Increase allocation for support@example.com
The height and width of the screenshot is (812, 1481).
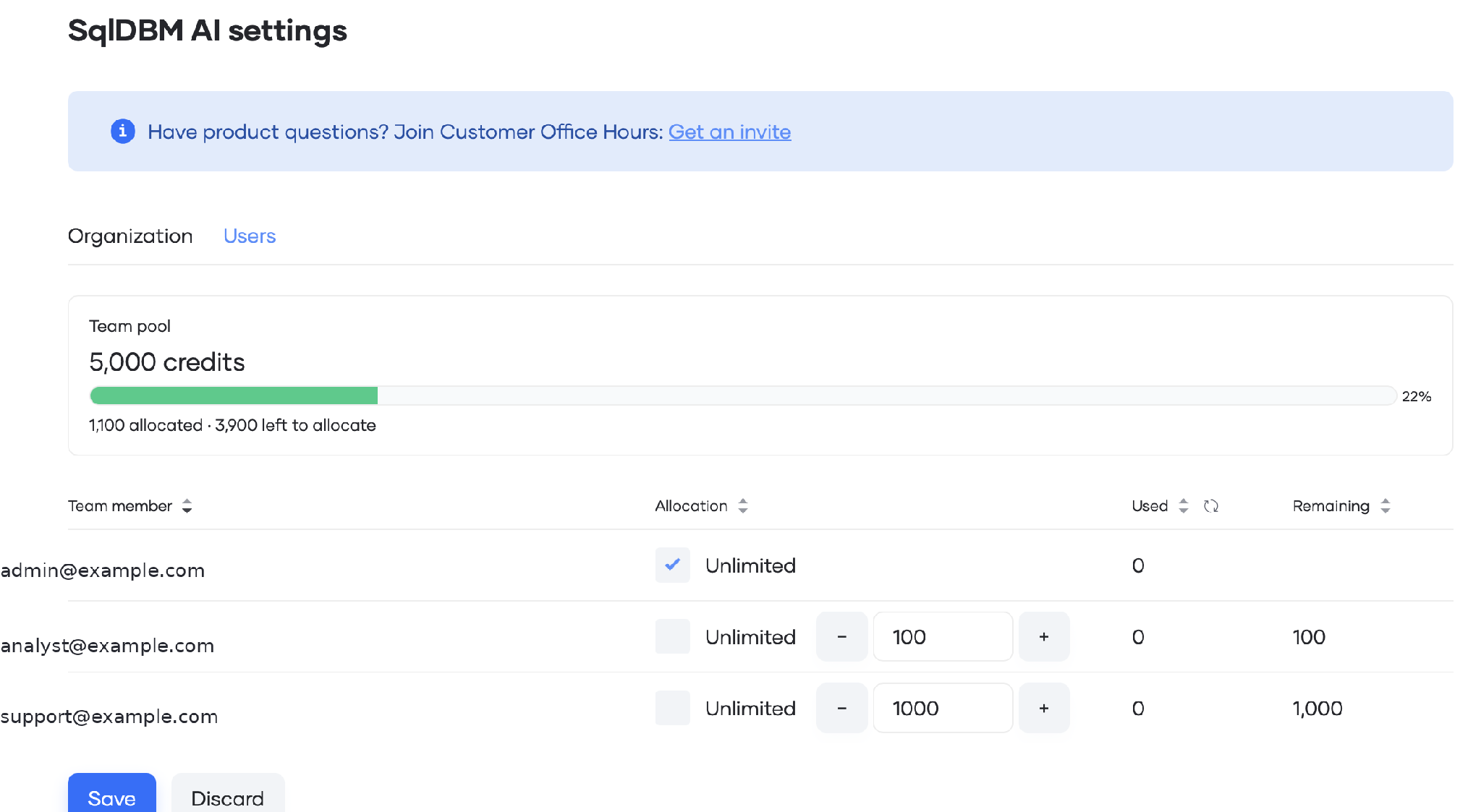pyautogui.click(x=1044, y=708)
